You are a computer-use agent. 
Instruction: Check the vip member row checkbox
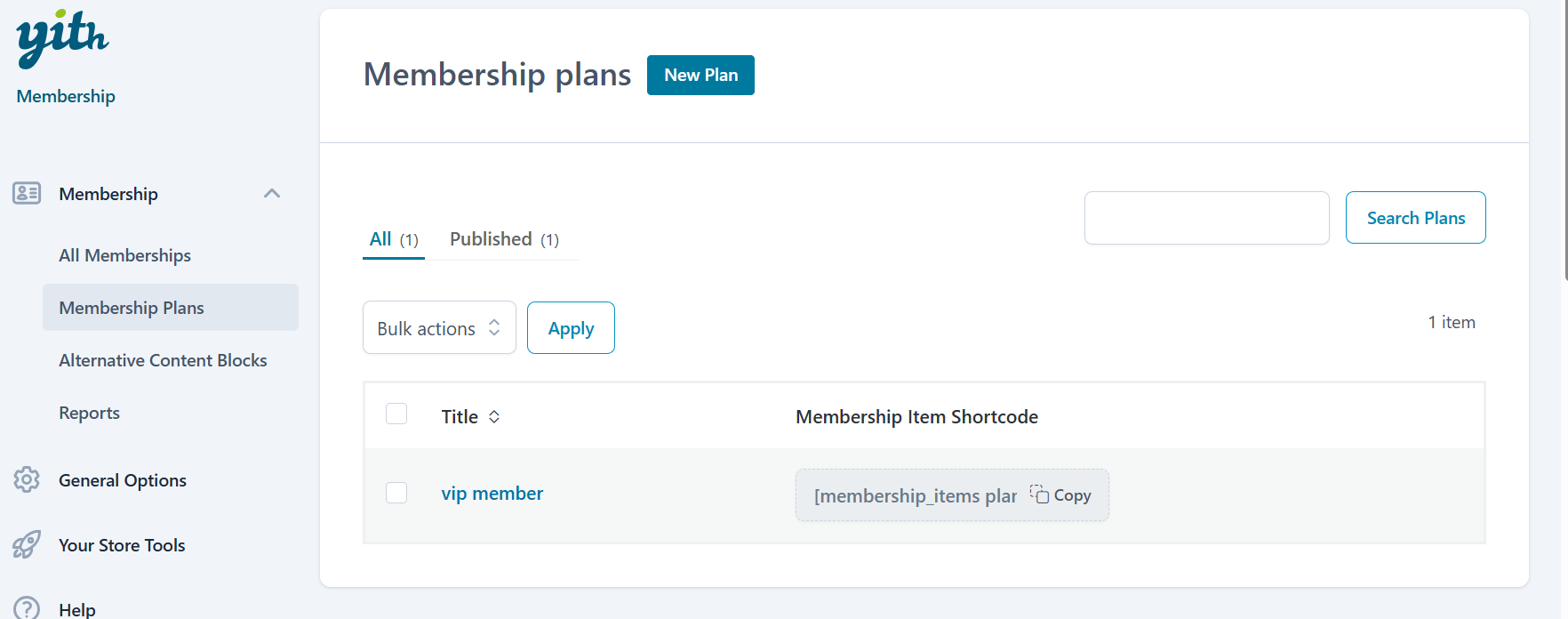pyautogui.click(x=396, y=493)
